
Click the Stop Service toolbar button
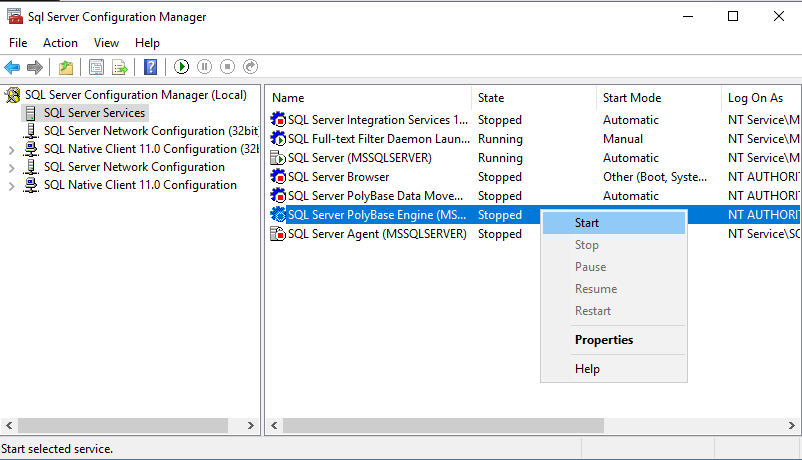(227, 67)
